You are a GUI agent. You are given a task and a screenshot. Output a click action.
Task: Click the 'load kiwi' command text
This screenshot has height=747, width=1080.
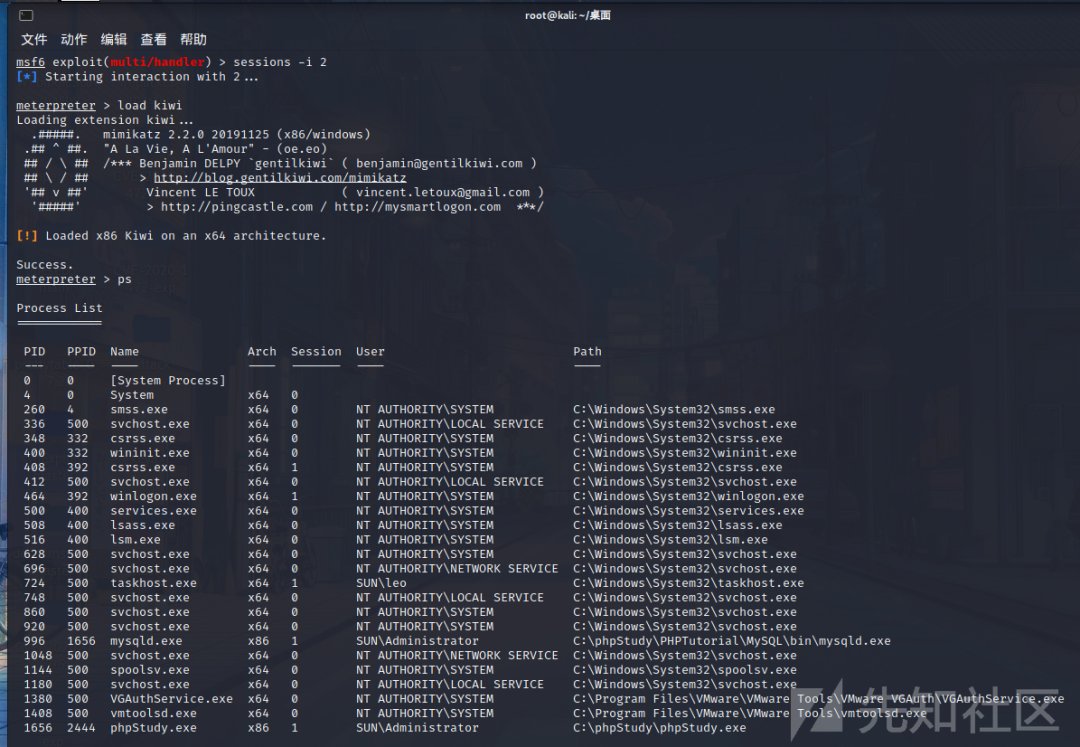[149, 105]
